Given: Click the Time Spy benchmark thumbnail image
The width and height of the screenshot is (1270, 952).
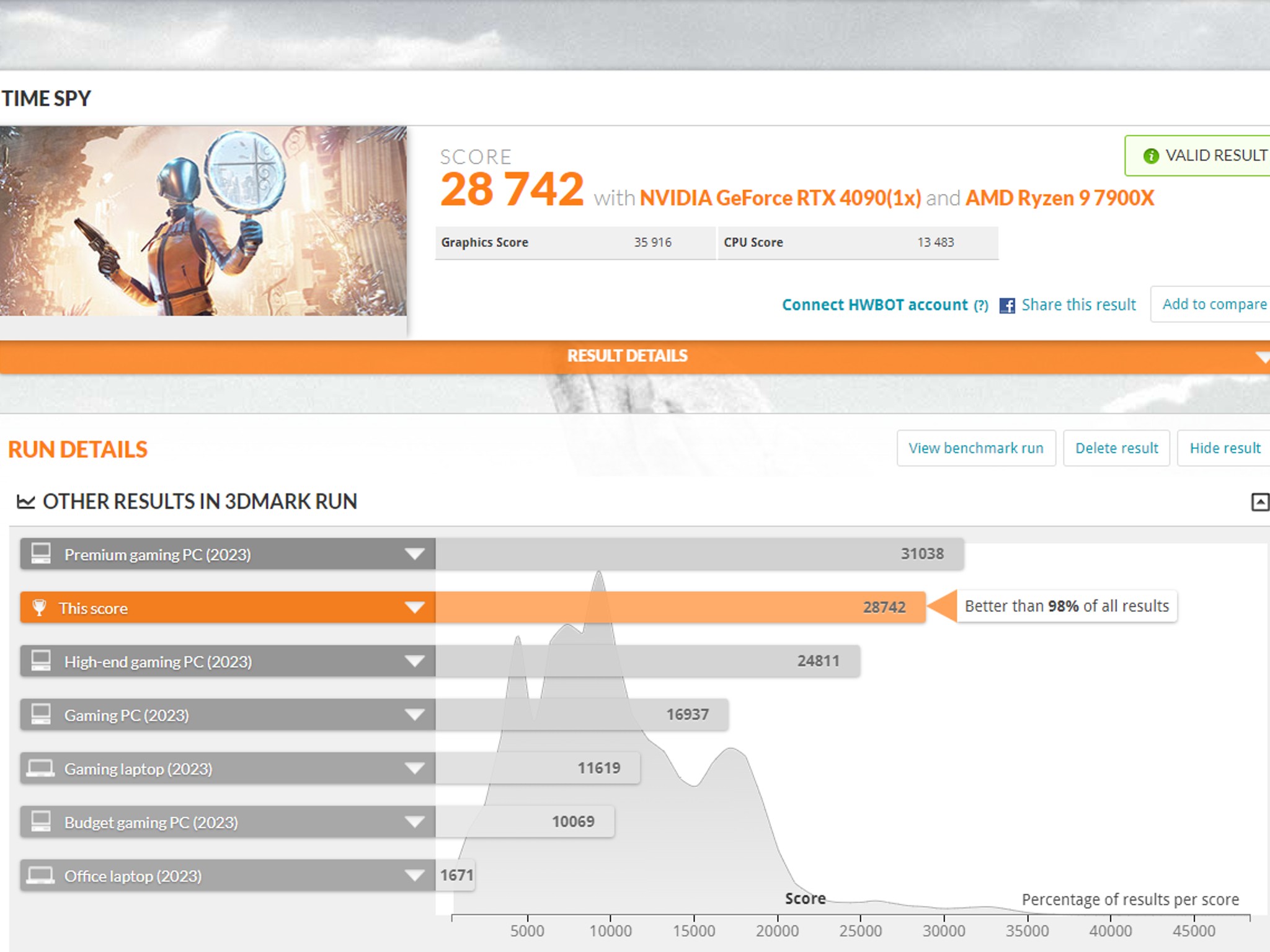Looking at the screenshot, I should click(203, 221).
